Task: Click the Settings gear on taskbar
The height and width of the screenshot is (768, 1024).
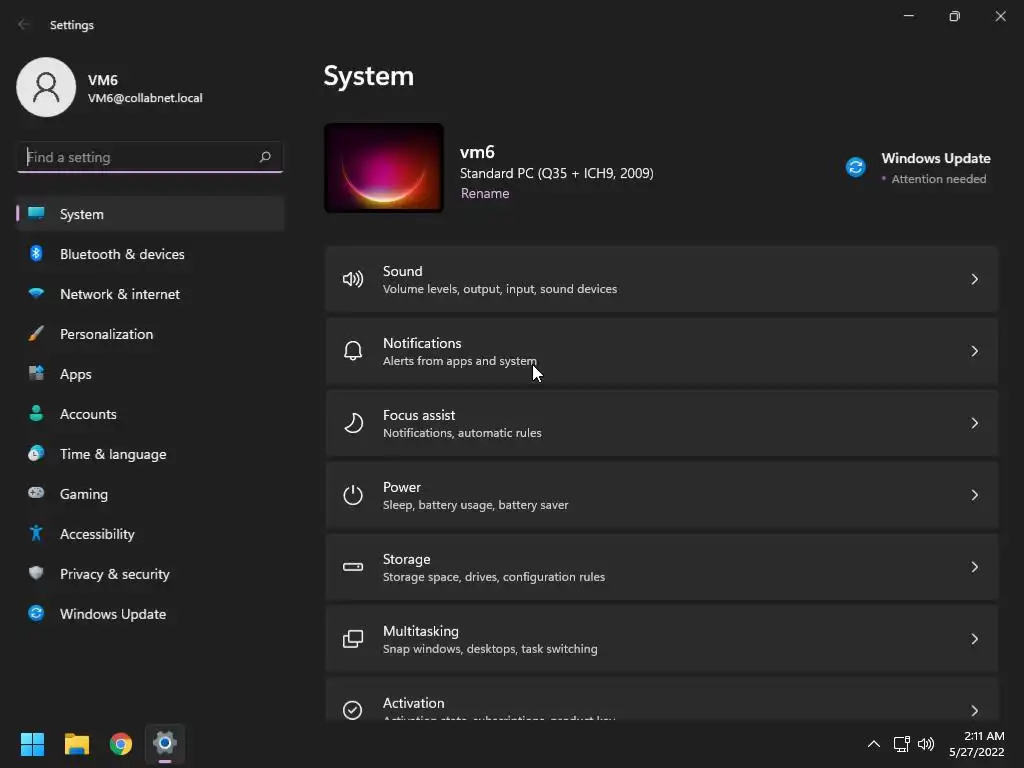Action: 165,743
